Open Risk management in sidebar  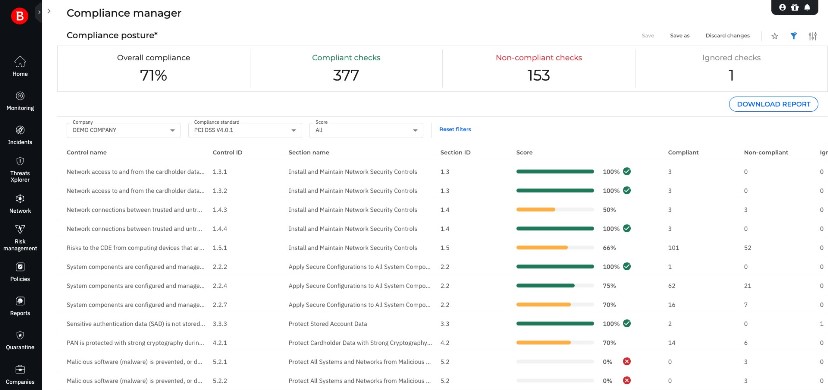[x=20, y=237]
